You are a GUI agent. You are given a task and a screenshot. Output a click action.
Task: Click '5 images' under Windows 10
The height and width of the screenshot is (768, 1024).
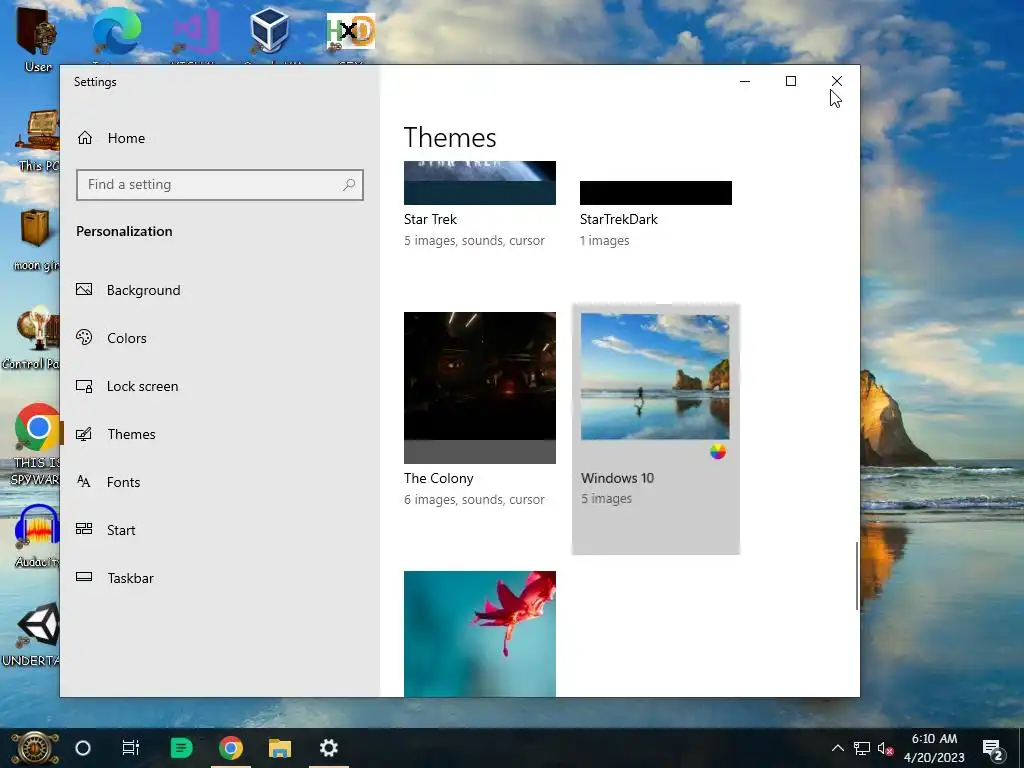click(606, 498)
